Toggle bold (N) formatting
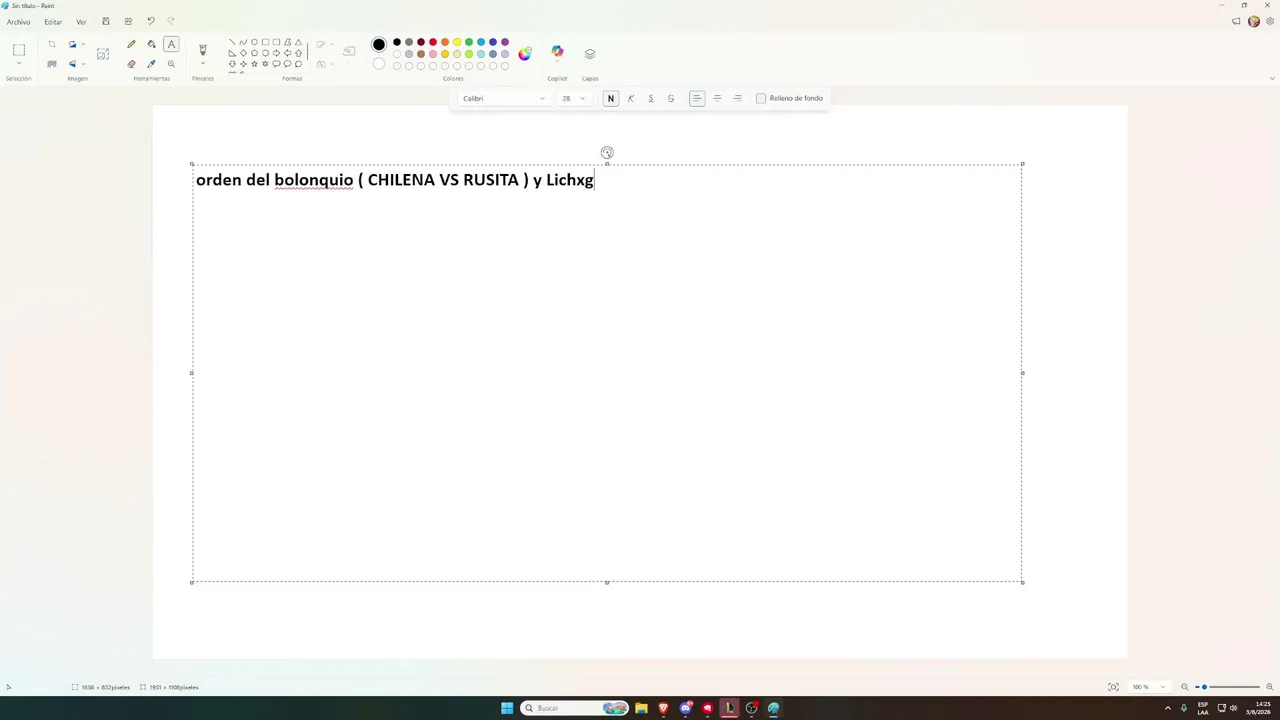 click(x=611, y=98)
